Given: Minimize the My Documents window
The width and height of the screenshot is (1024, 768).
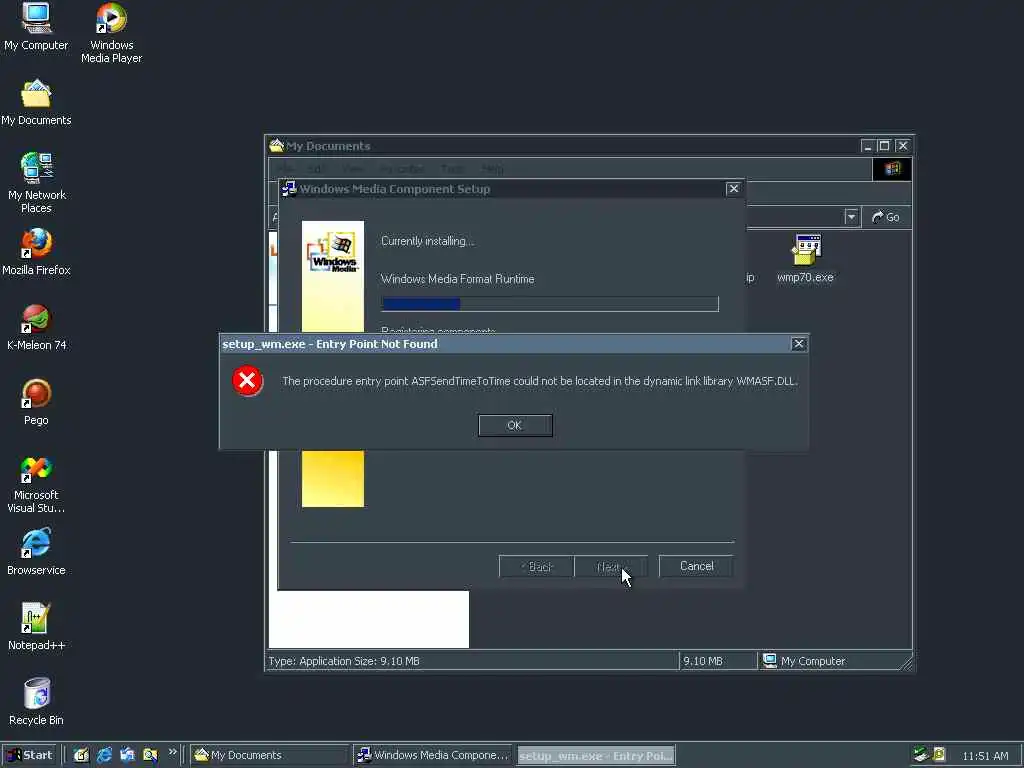Looking at the screenshot, I should click(x=867, y=146).
